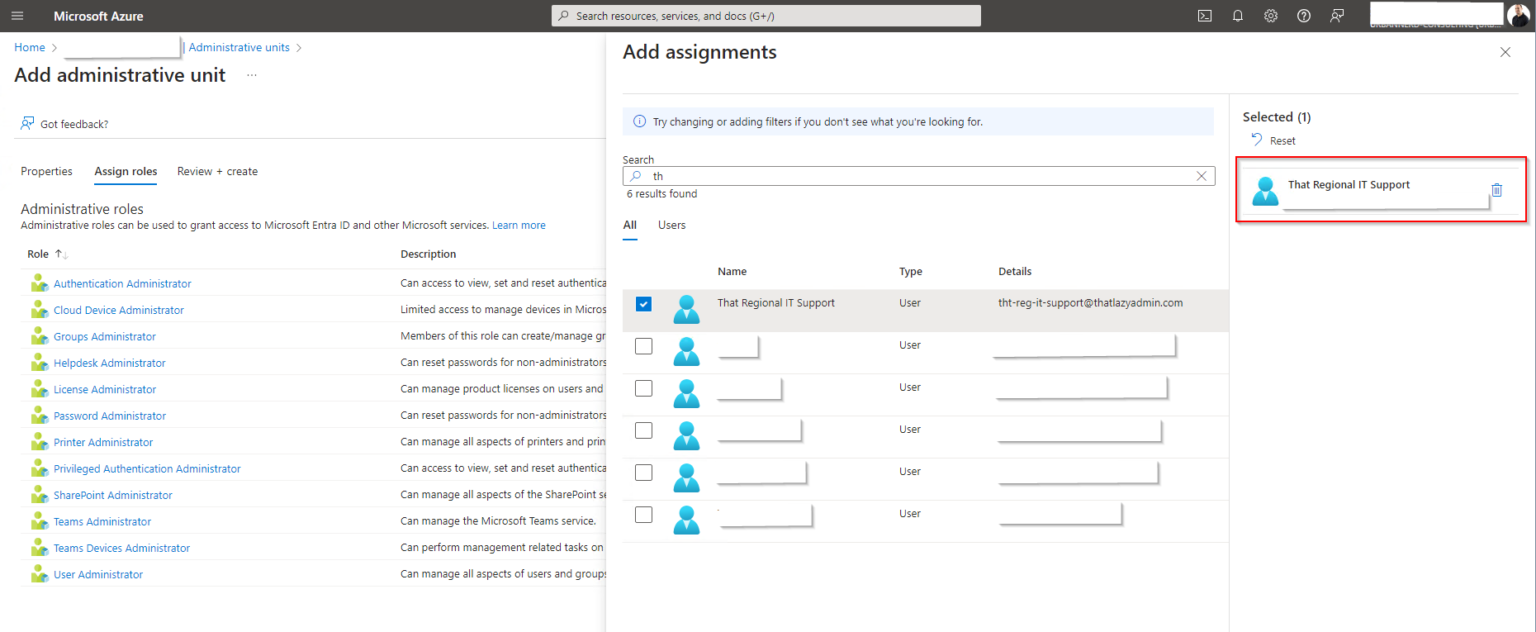Screen dimensions: 1536x632
Task: Click the Microsoft Azure logo text
Action: click(x=98, y=16)
